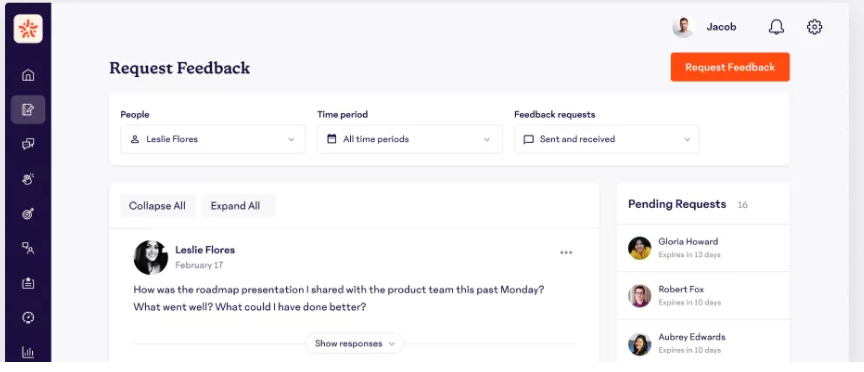
Task: Open the one-on-one person chat icon
Action: (x=28, y=248)
